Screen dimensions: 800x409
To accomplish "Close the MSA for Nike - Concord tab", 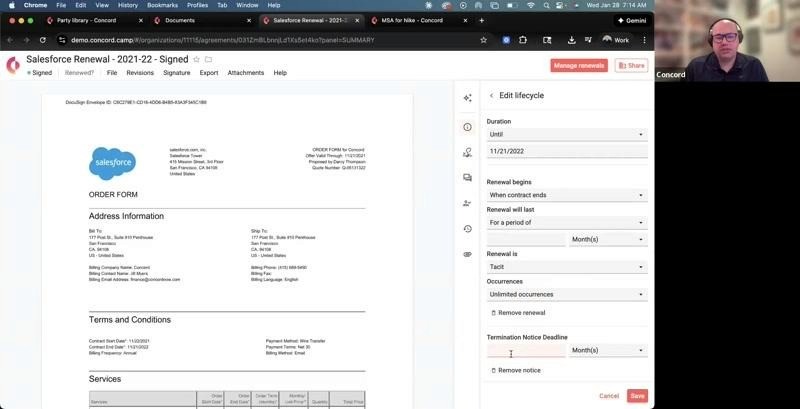I will point(465,20).
